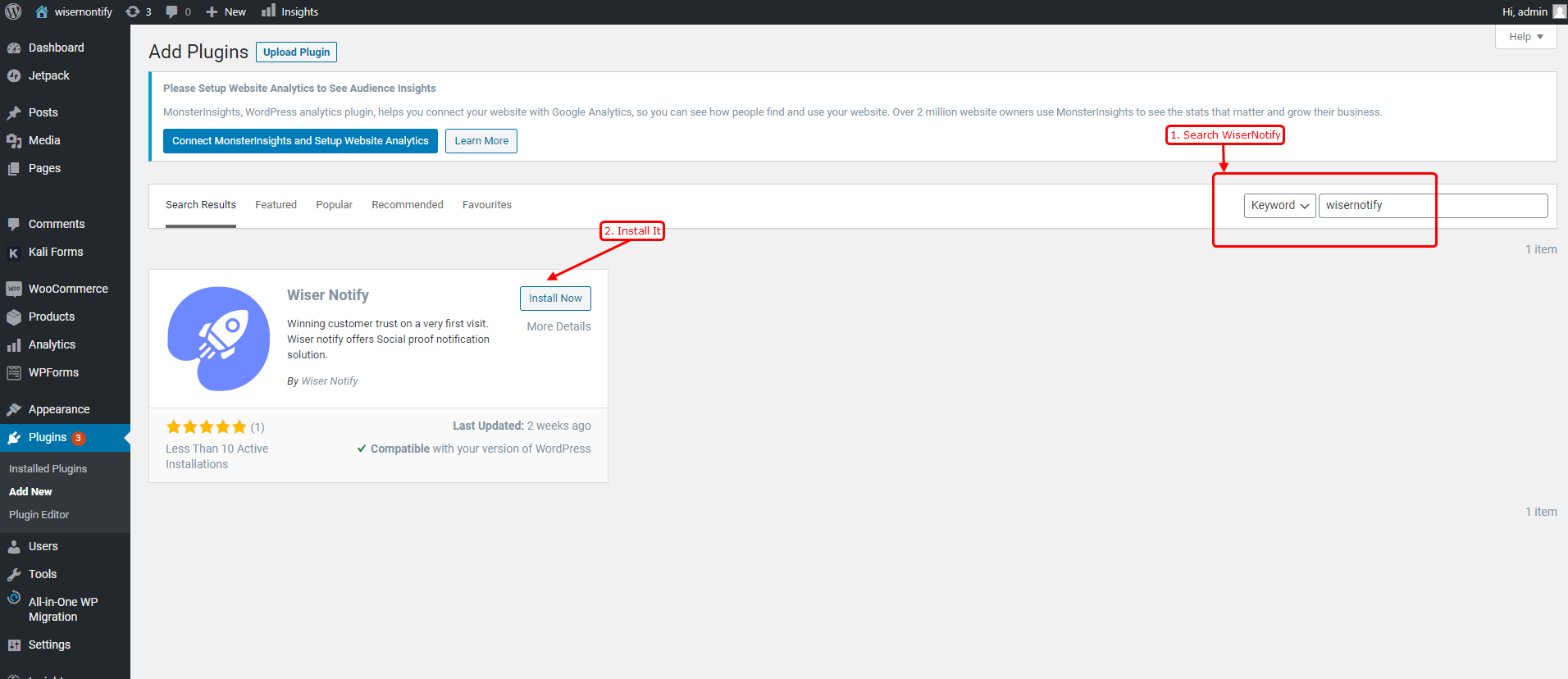The width and height of the screenshot is (1568, 679).
Task: Click the Posts pushpin icon
Action: click(14, 112)
